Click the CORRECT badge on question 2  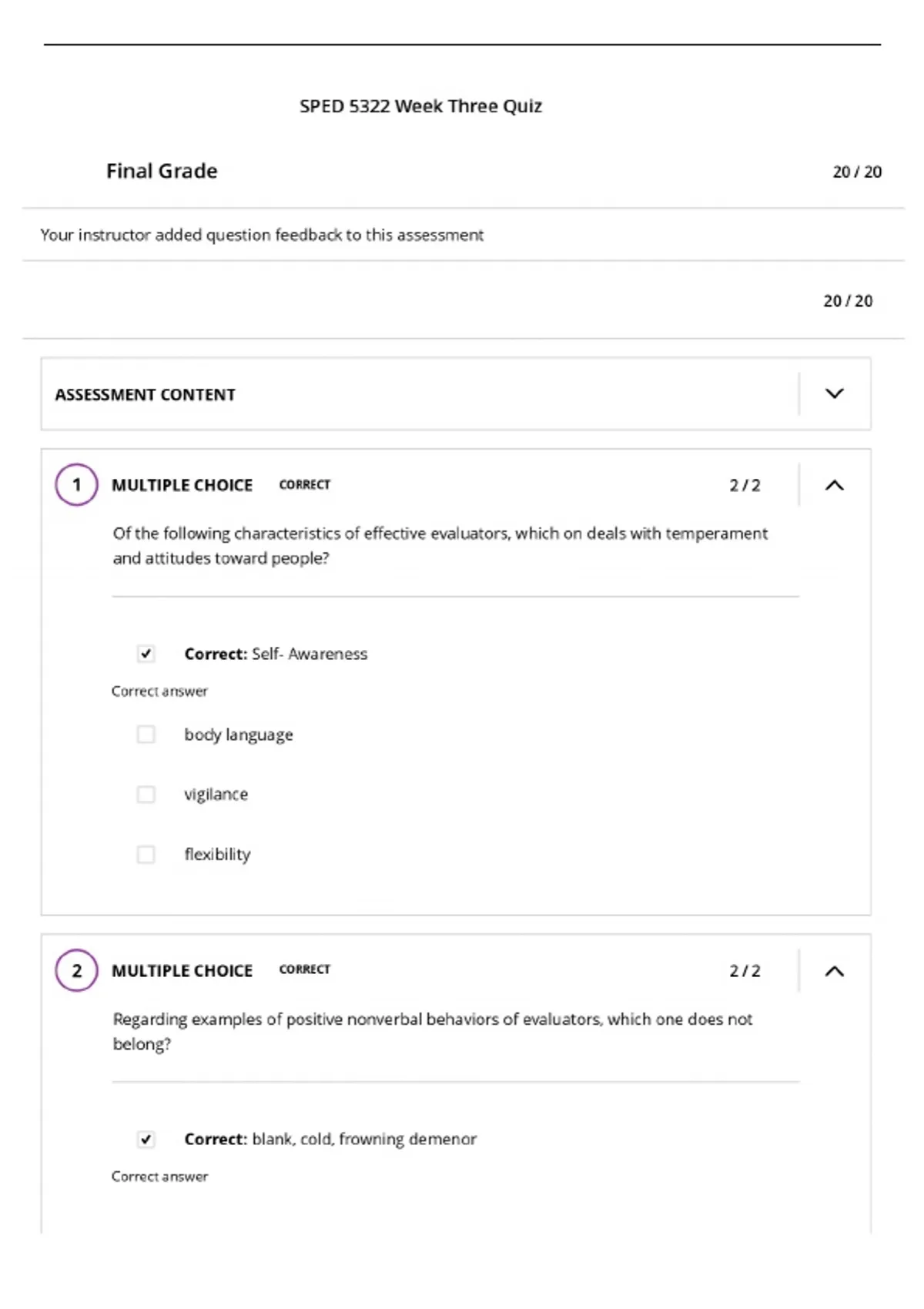click(x=304, y=969)
